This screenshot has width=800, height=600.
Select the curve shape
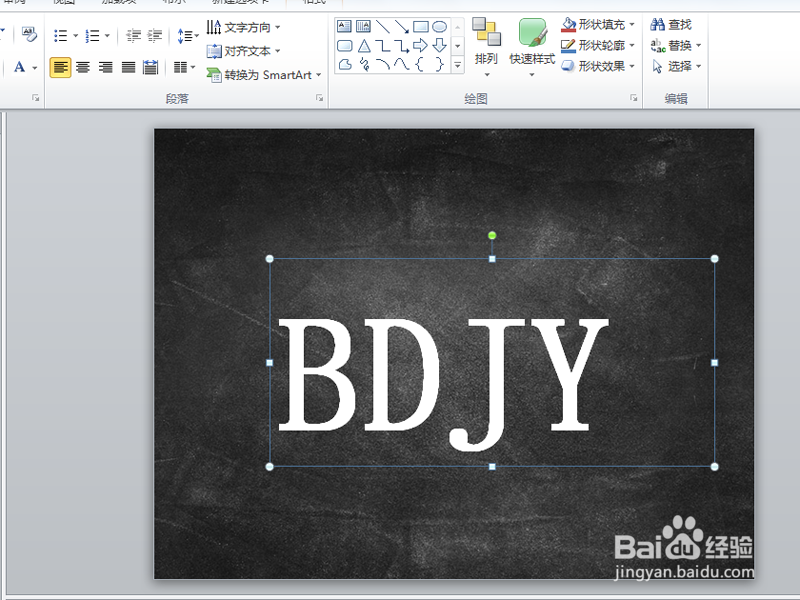[x=402, y=64]
